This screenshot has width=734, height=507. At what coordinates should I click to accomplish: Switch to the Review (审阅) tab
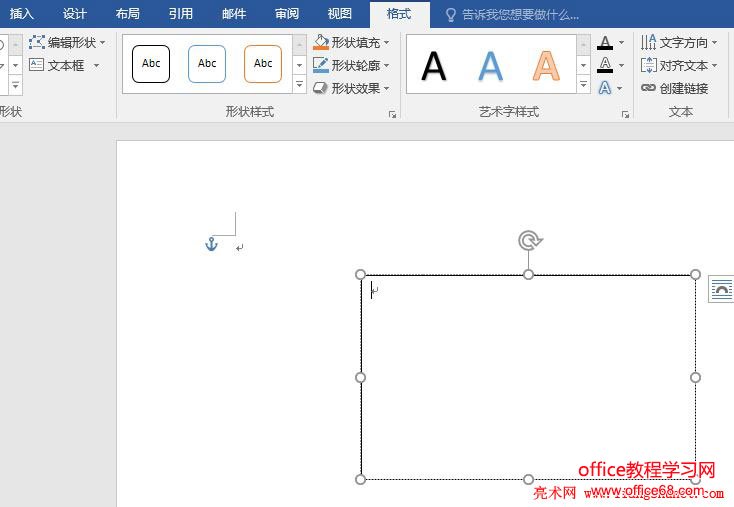coord(286,14)
